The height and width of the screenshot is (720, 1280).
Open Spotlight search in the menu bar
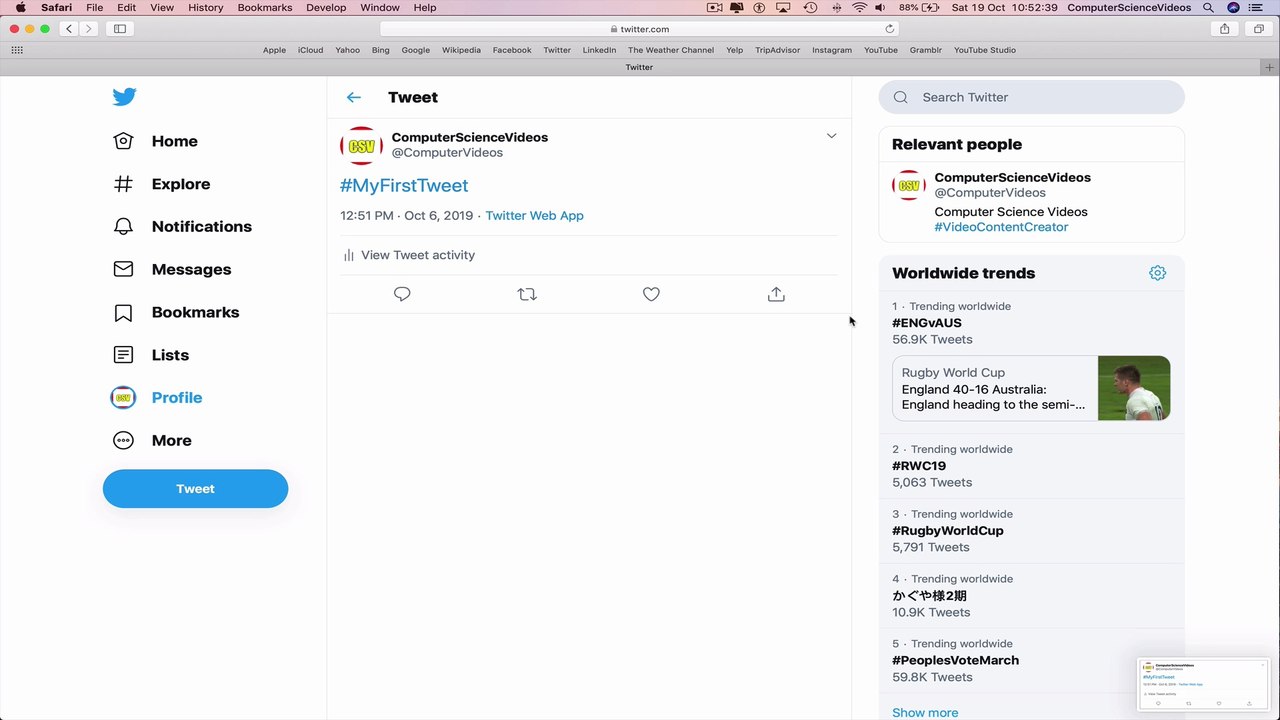1208,8
